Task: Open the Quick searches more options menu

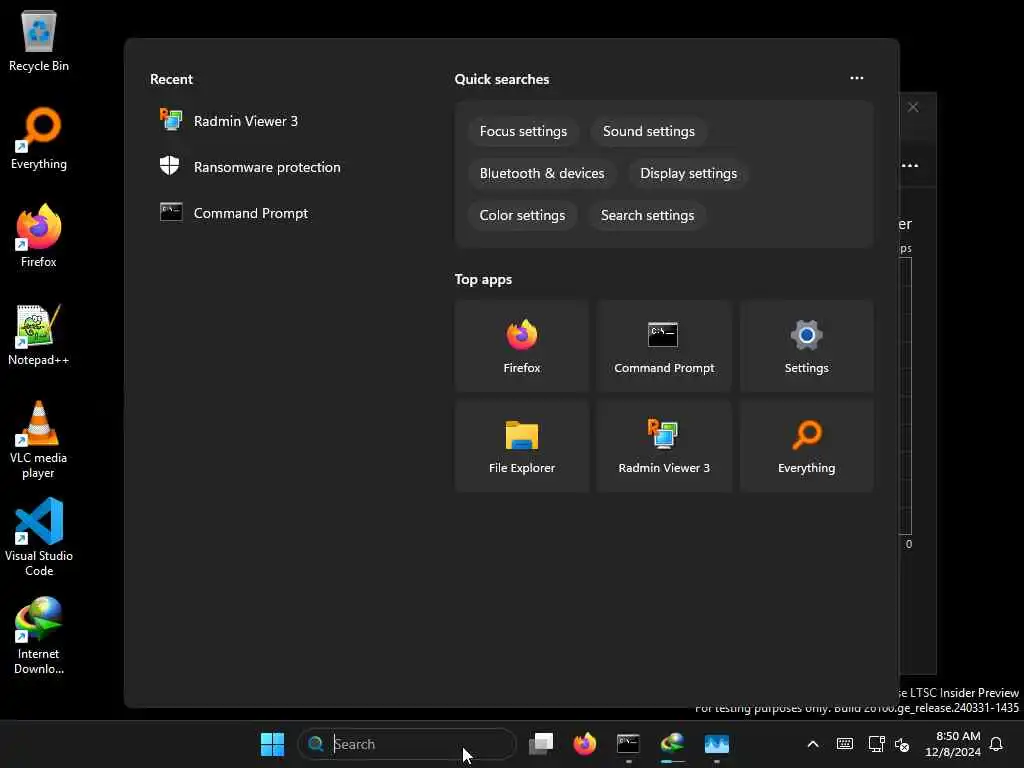Action: pyautogui.click(x=857, y=78)
